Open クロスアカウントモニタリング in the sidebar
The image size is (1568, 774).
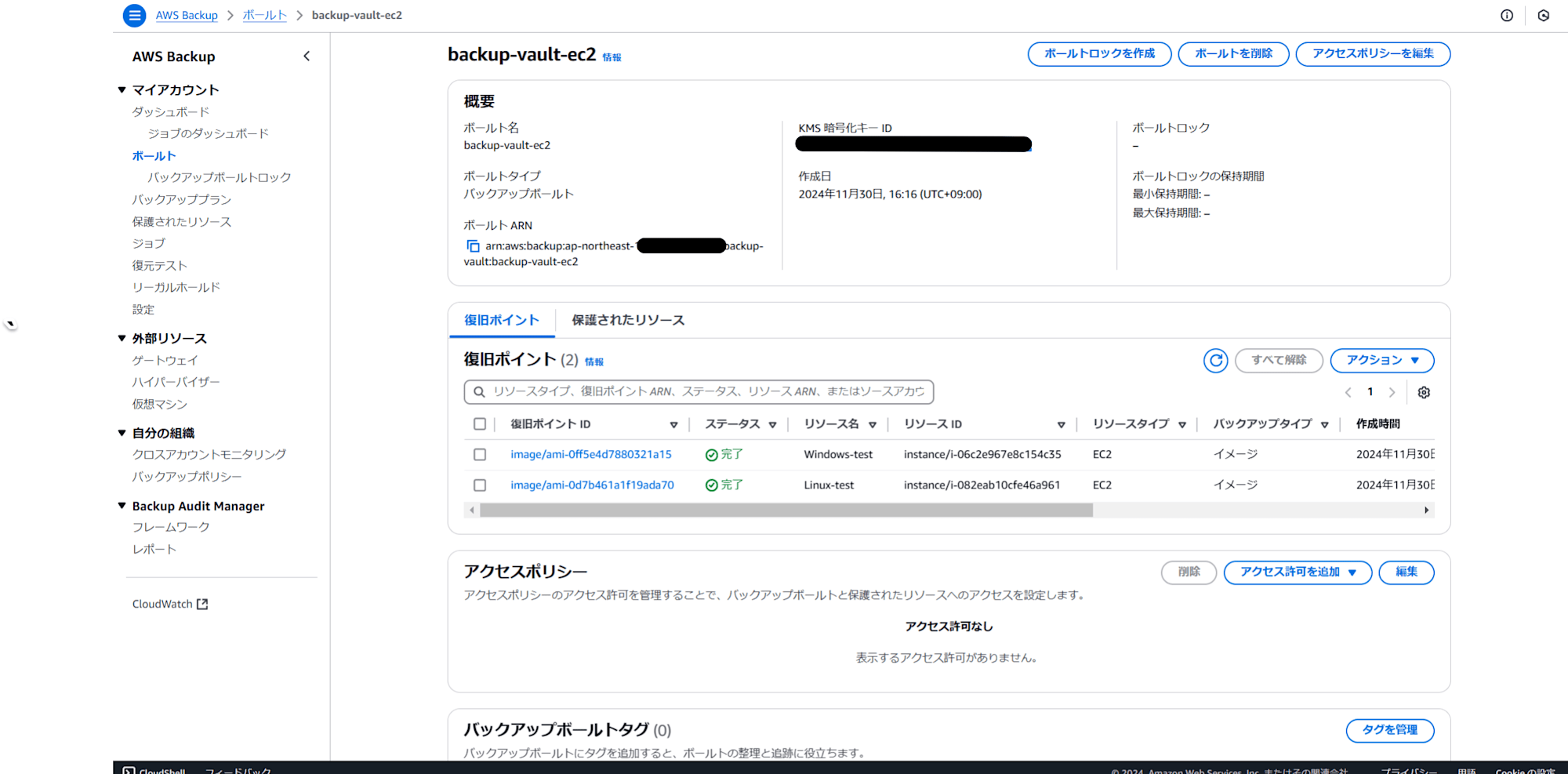[209, 455]
